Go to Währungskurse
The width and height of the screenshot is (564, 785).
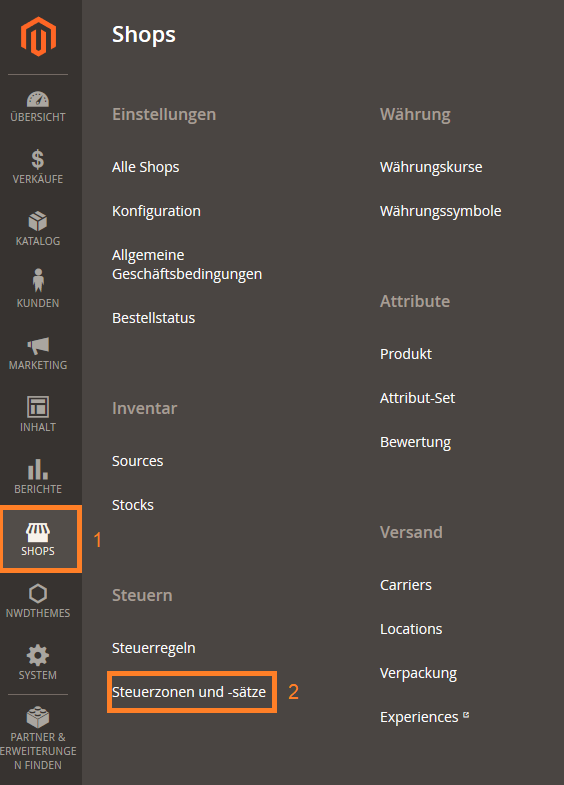click(x=431, y=167)
